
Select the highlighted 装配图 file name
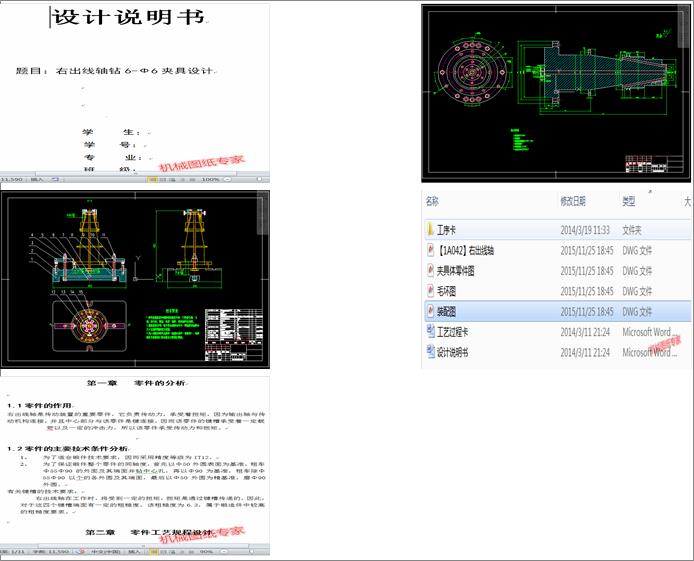point(446,311)
